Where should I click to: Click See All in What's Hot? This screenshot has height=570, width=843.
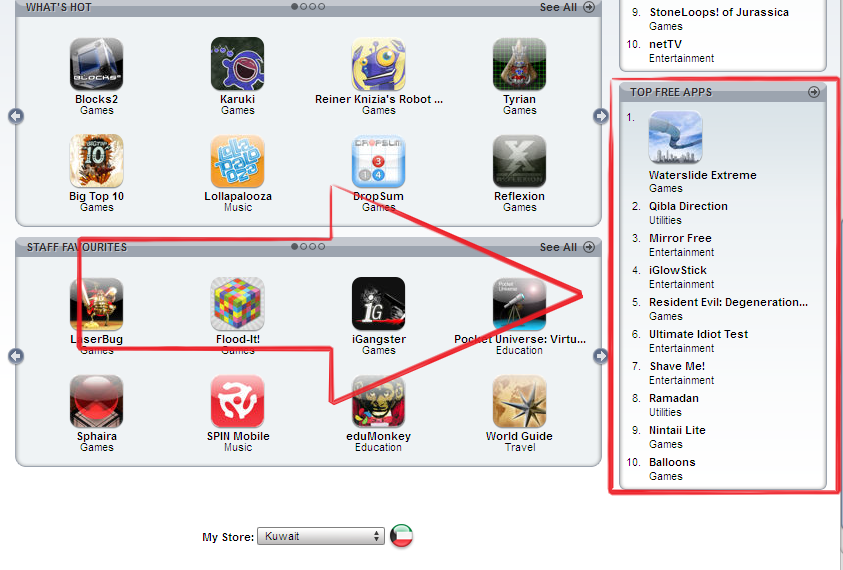558,7
